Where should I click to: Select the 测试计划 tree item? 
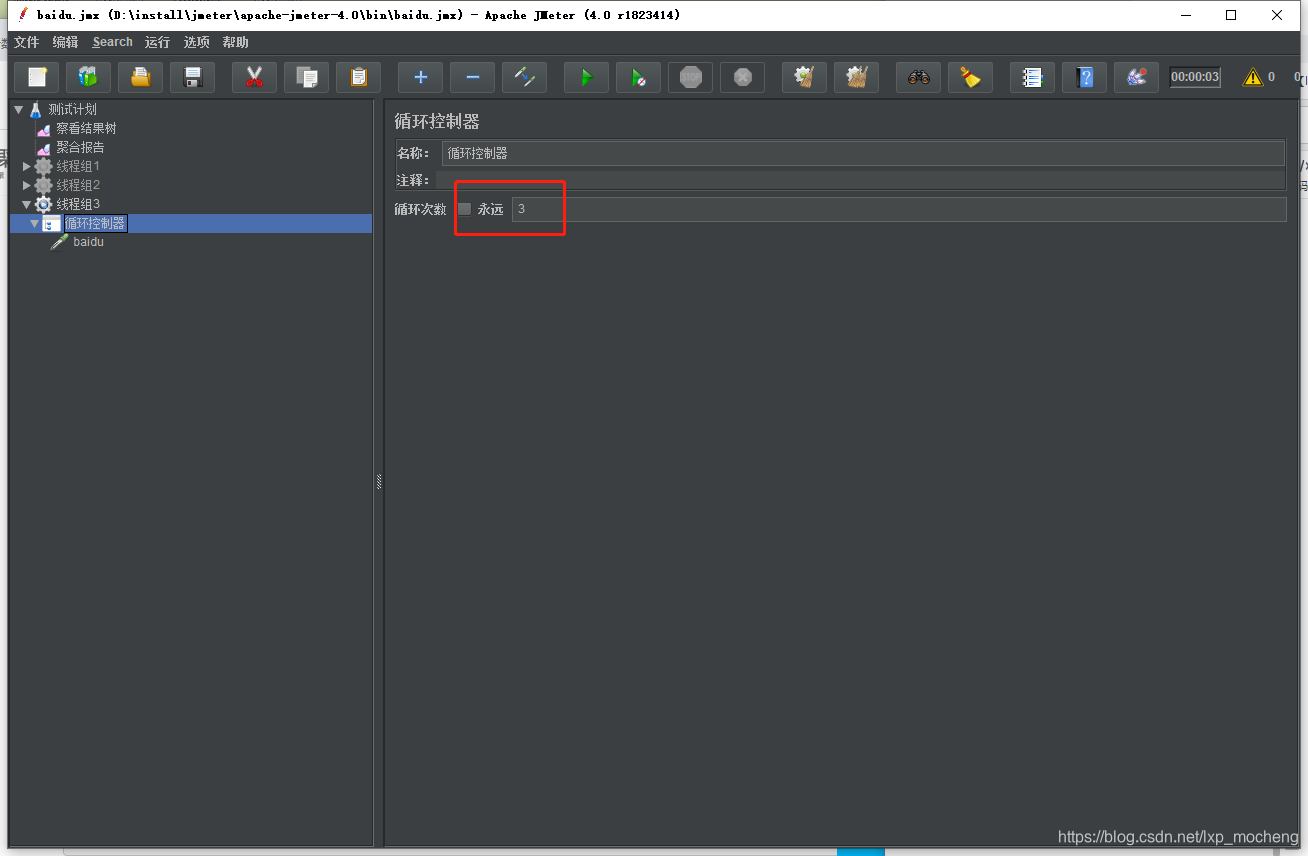[72, 109]
